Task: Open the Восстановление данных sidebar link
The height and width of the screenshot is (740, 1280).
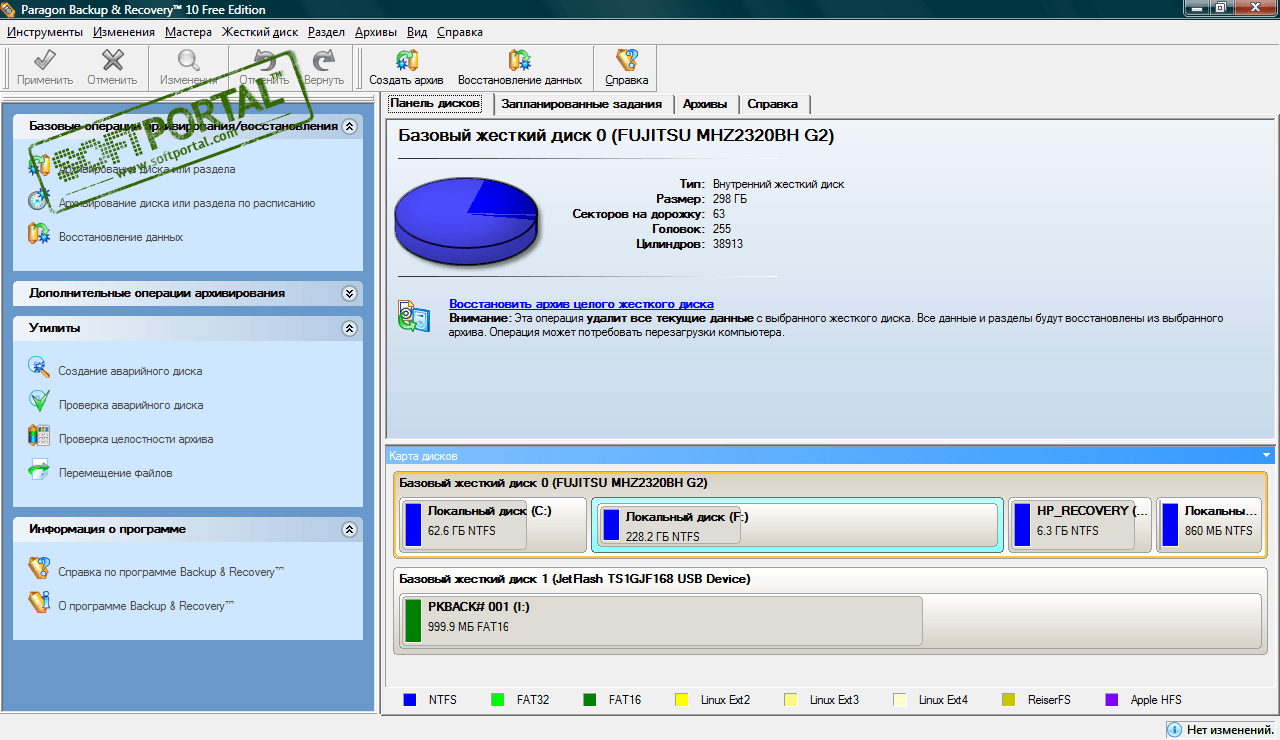Action: point(121,237)
